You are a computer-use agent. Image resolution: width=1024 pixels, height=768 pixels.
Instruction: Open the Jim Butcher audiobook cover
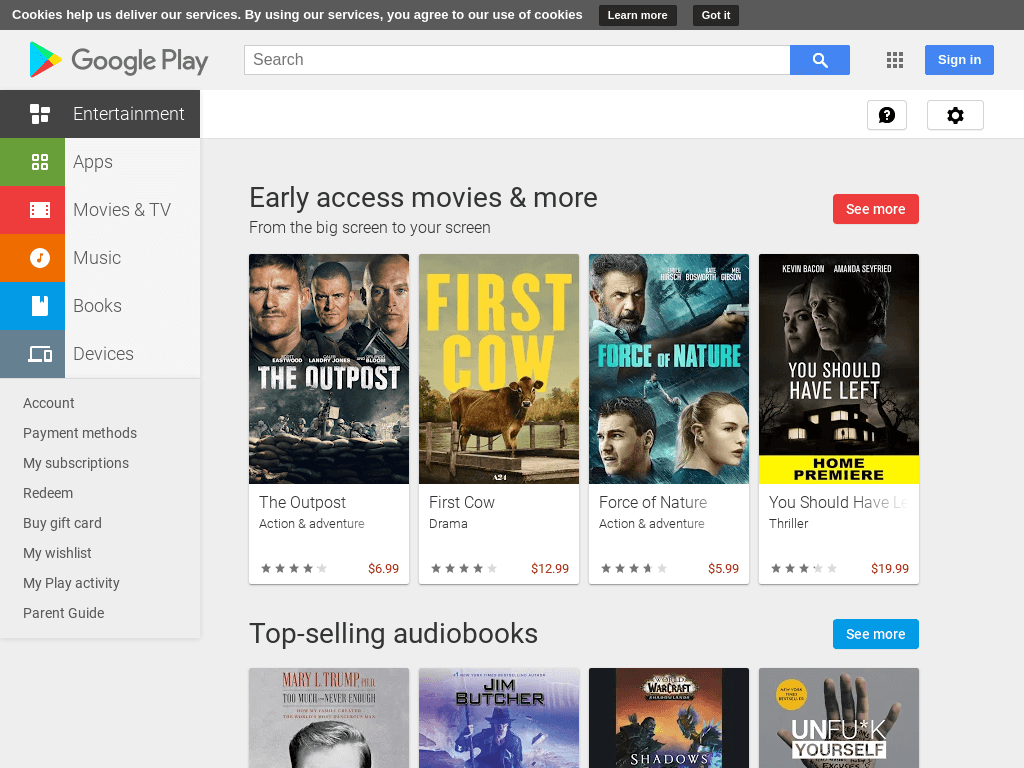tap(499, 718)
